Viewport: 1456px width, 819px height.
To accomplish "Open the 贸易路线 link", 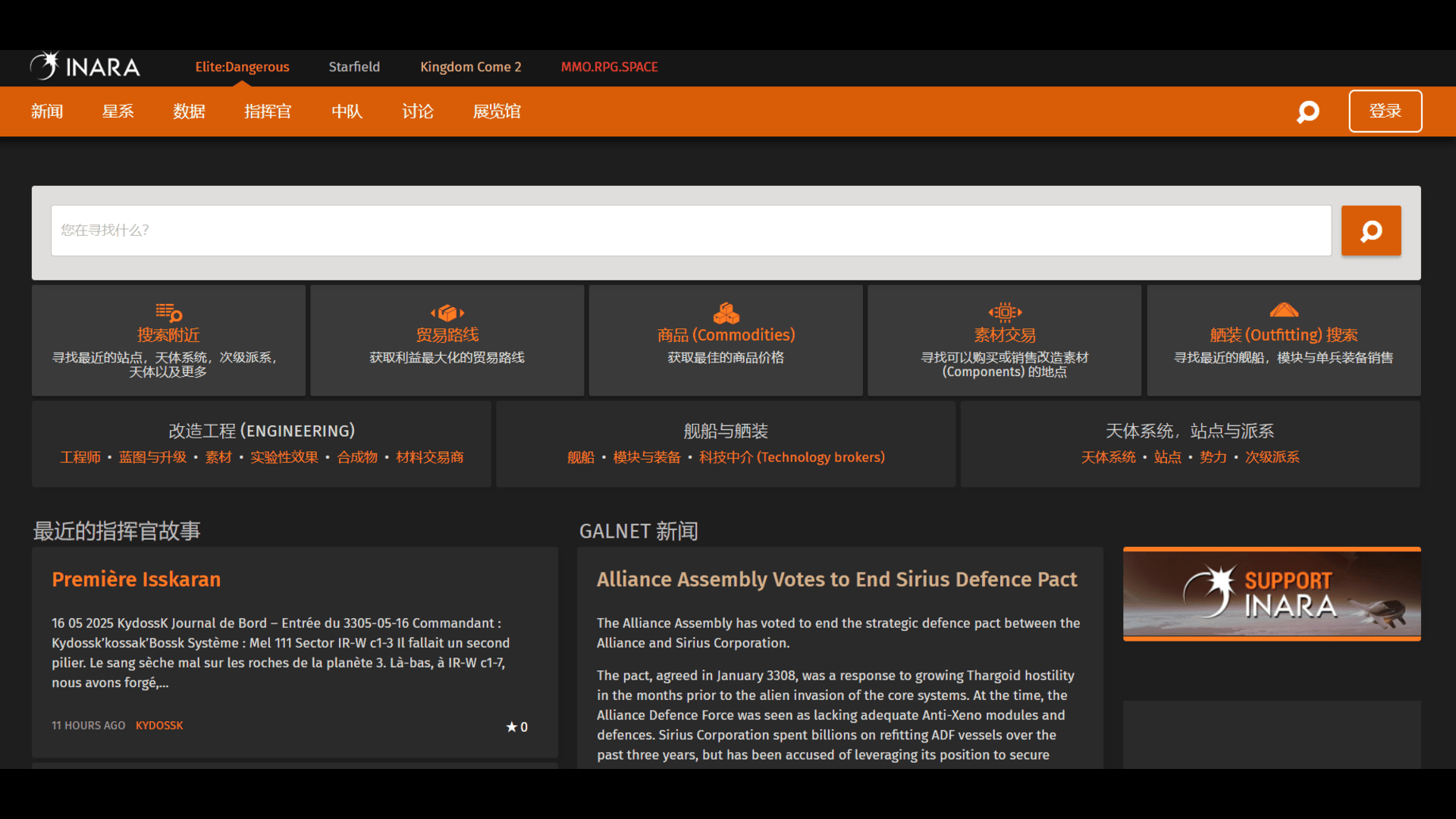I will tap(447, 335).
